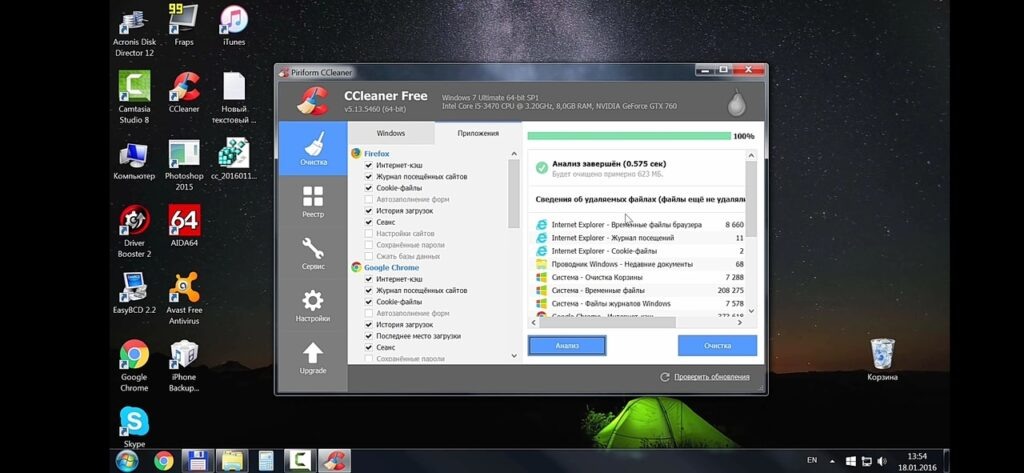Uncheck Chrome Последнее место загрузки checkbox
Viewport: 1024px width, 473px height.
369,336
